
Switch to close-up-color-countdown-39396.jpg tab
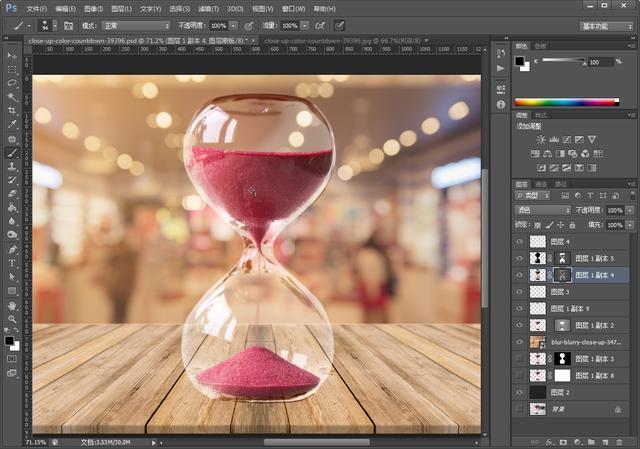click(x=342, y=41)
